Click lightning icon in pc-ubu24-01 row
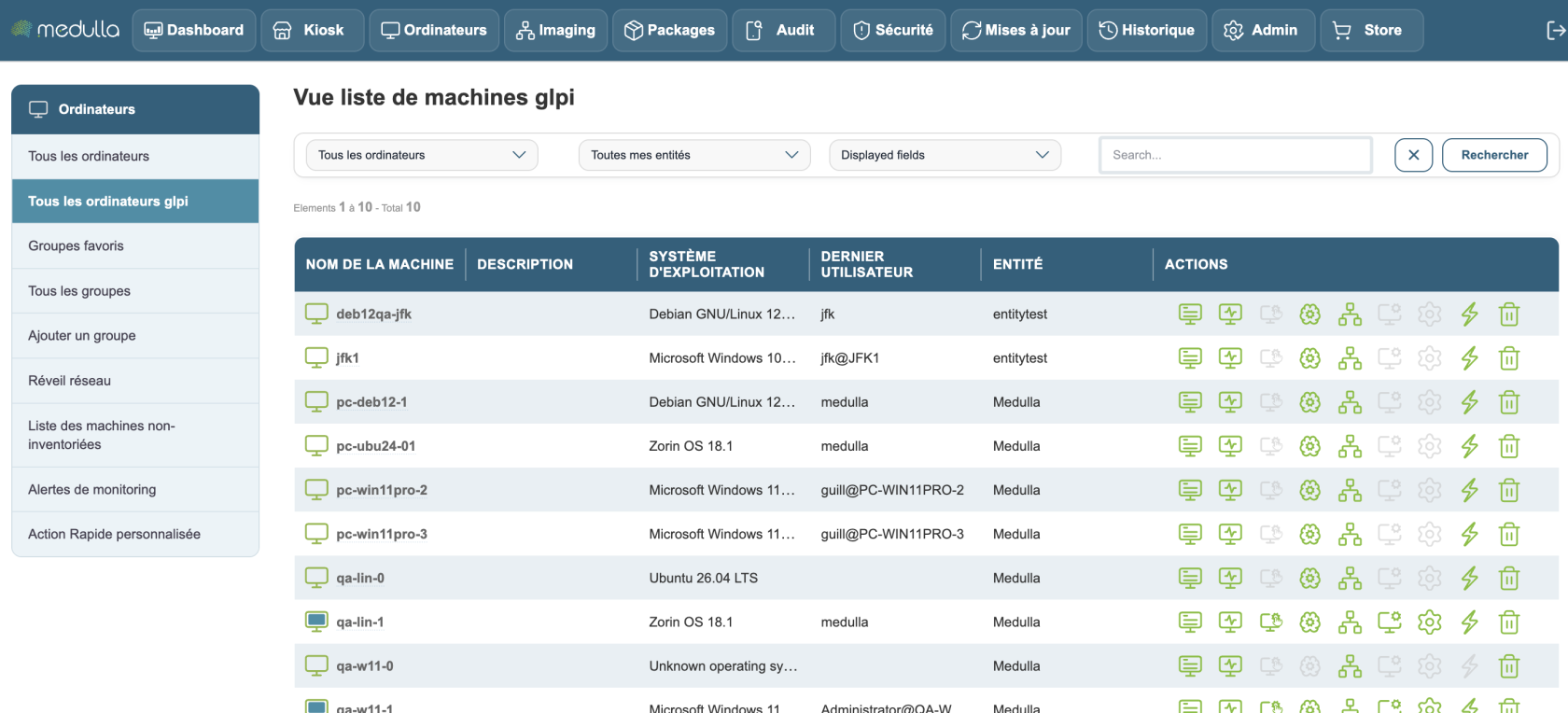Screen dimensions: 1568x713 click(x=1470, y=446)
